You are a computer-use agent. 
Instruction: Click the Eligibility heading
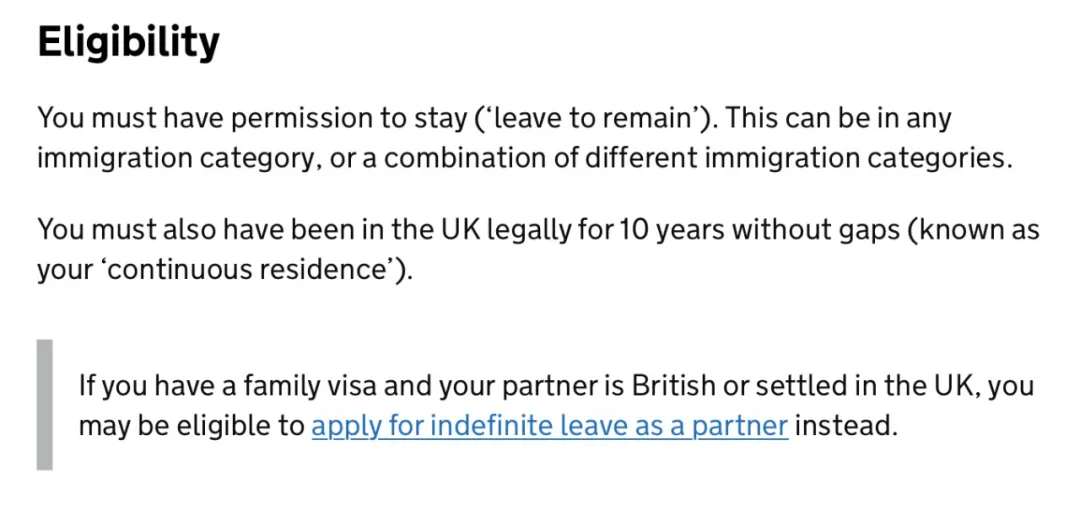[128, 43]
